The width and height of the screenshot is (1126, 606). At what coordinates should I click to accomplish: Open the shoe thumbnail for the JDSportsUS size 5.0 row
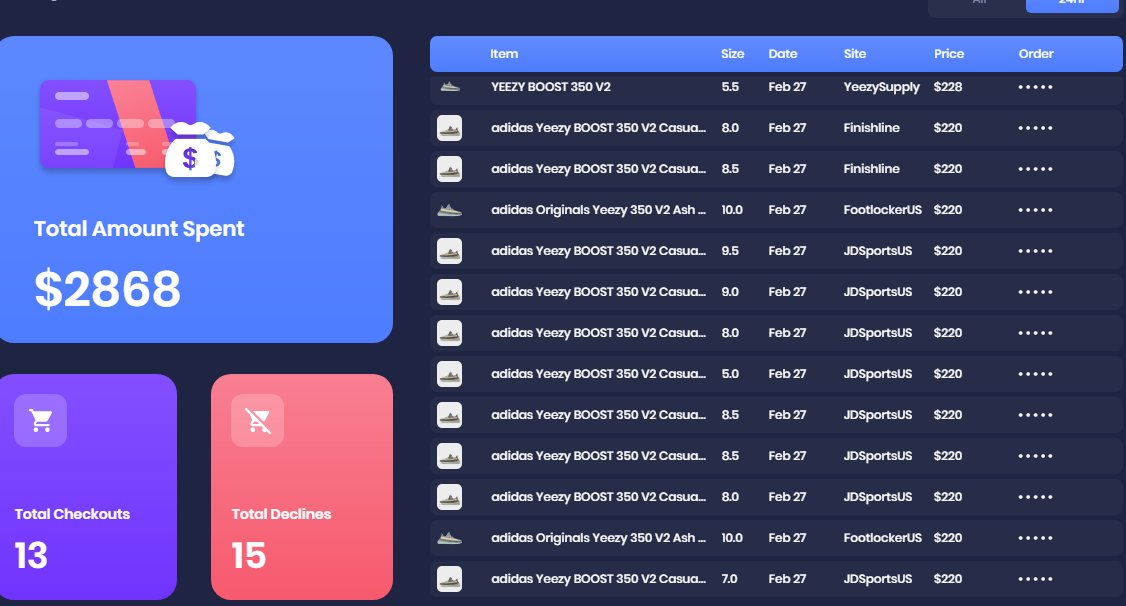click(450, 373)
